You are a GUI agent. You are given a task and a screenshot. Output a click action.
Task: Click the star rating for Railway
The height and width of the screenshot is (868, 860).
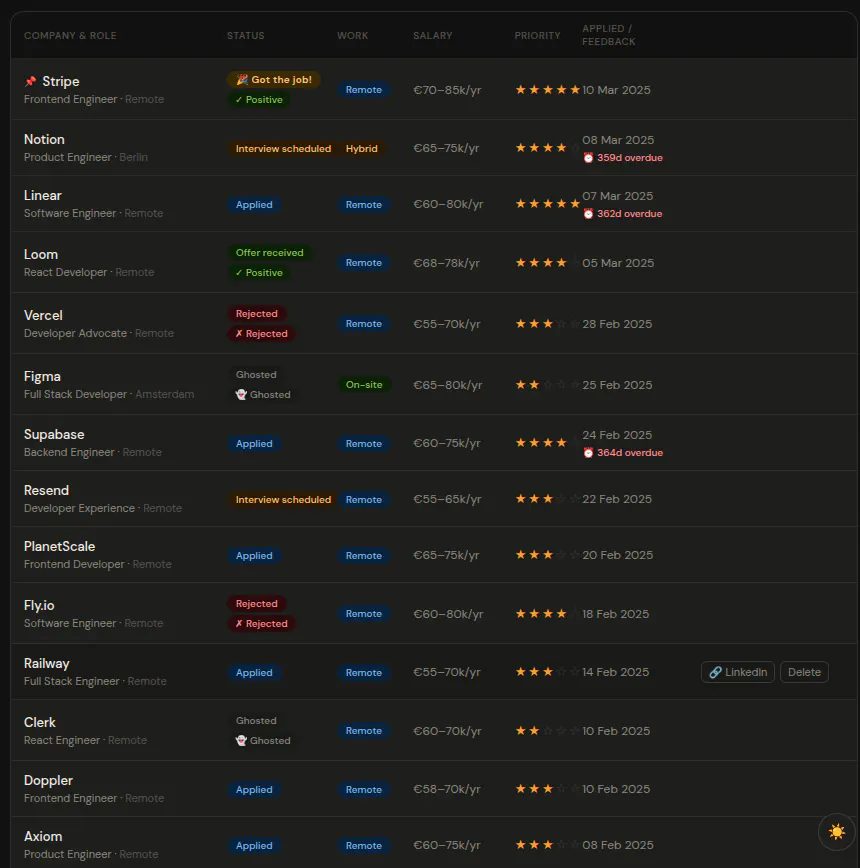[547, 672]
